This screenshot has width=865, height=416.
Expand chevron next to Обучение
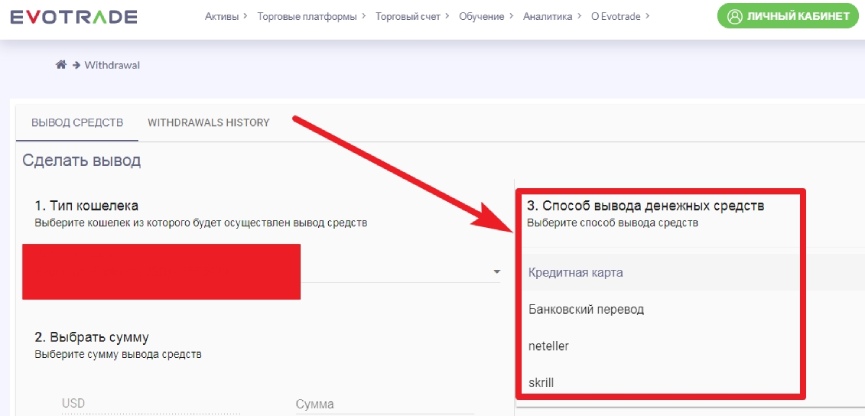[x=510, y=17]
